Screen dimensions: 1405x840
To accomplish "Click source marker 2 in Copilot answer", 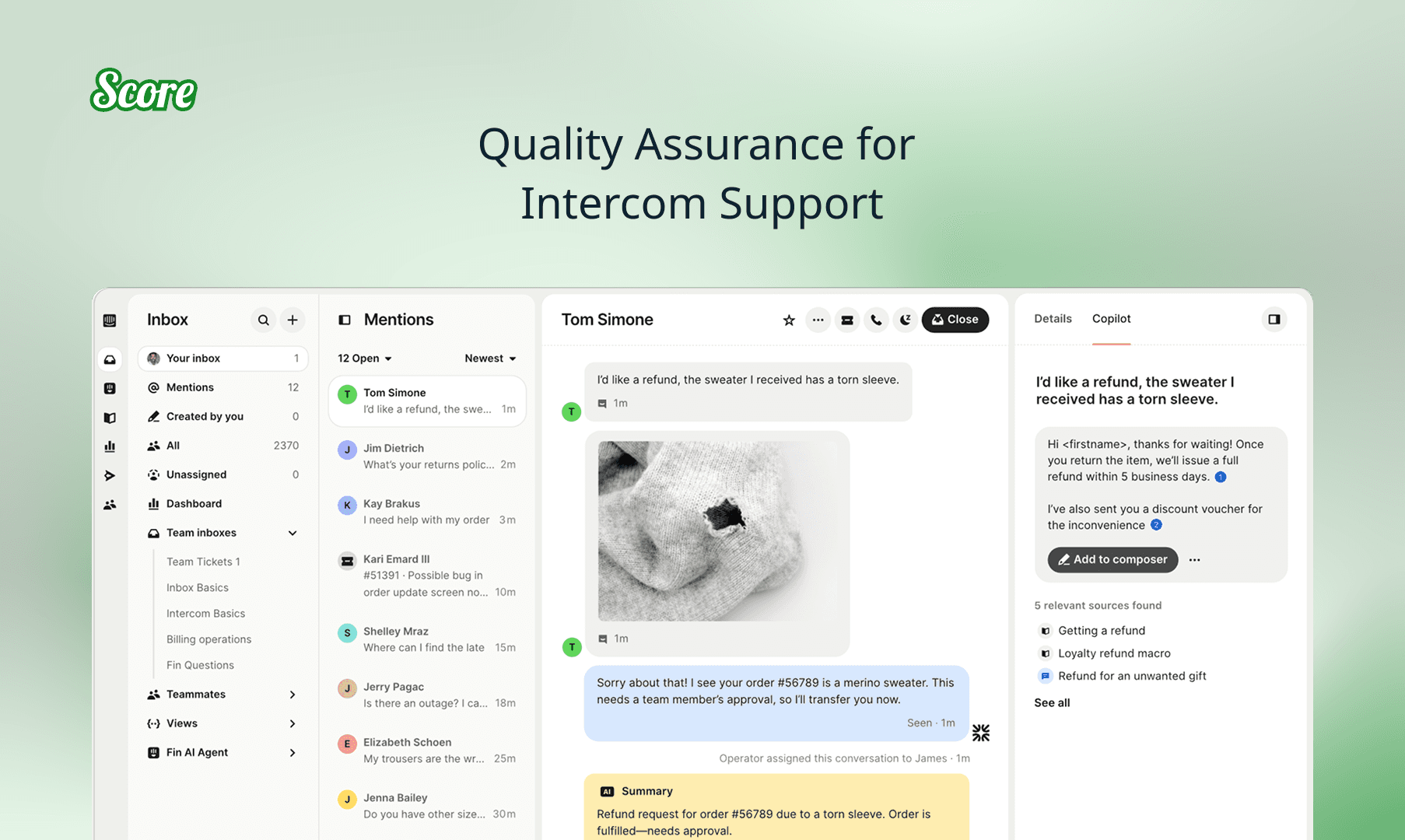I will coord(1156,525).
